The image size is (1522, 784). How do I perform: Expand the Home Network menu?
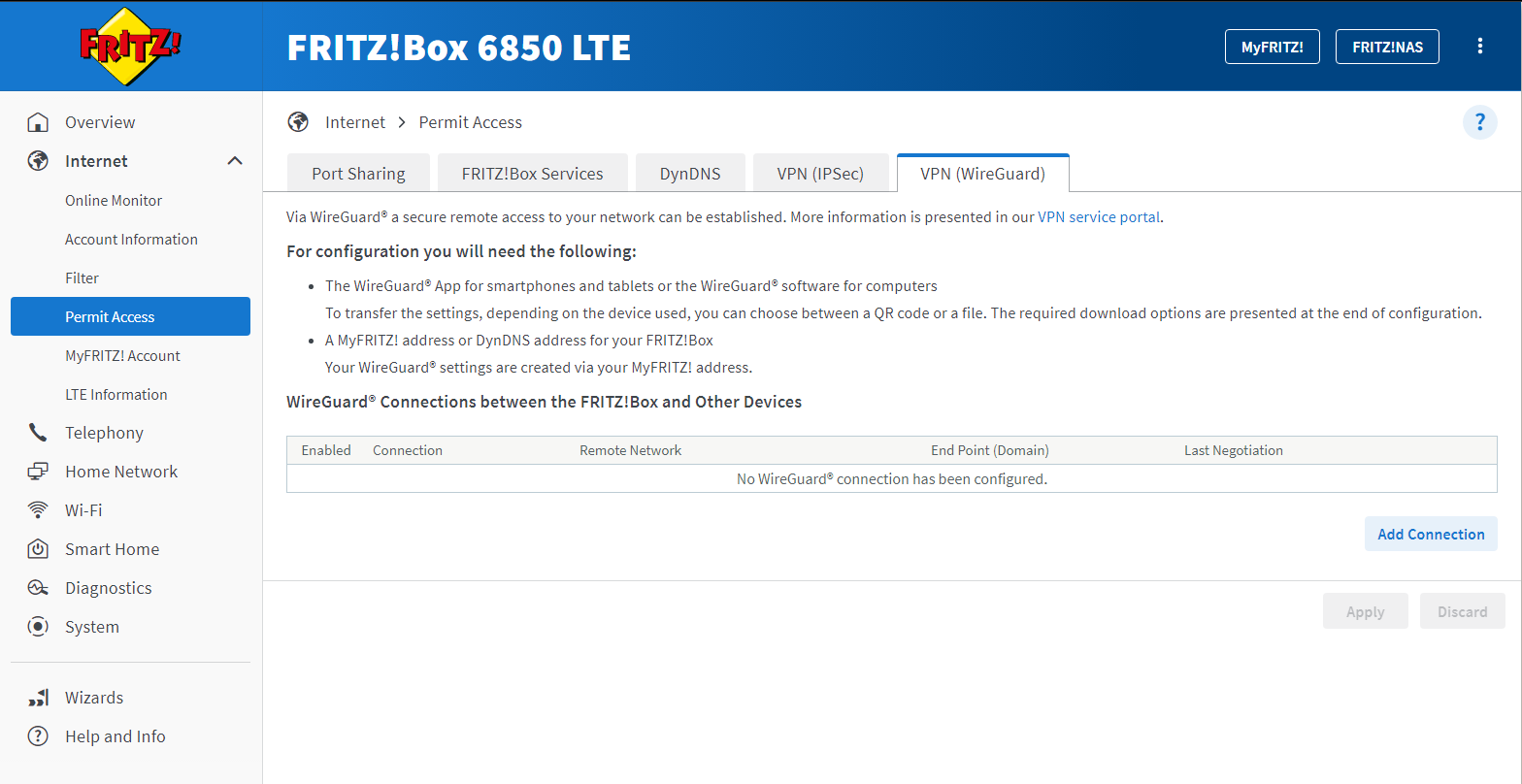121,472
